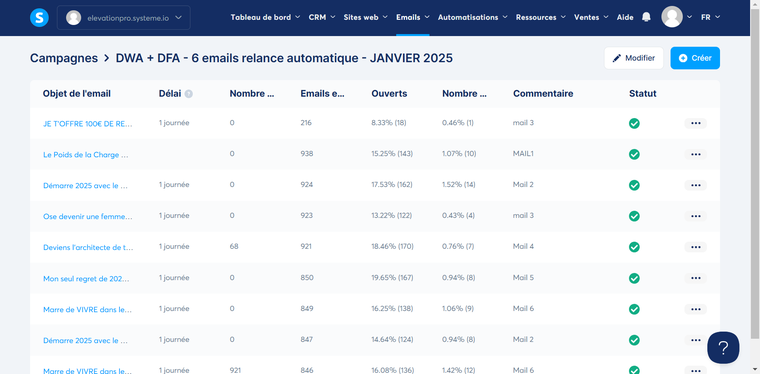Open the notifications bell icon
The image size is (760, 374).
646,17
